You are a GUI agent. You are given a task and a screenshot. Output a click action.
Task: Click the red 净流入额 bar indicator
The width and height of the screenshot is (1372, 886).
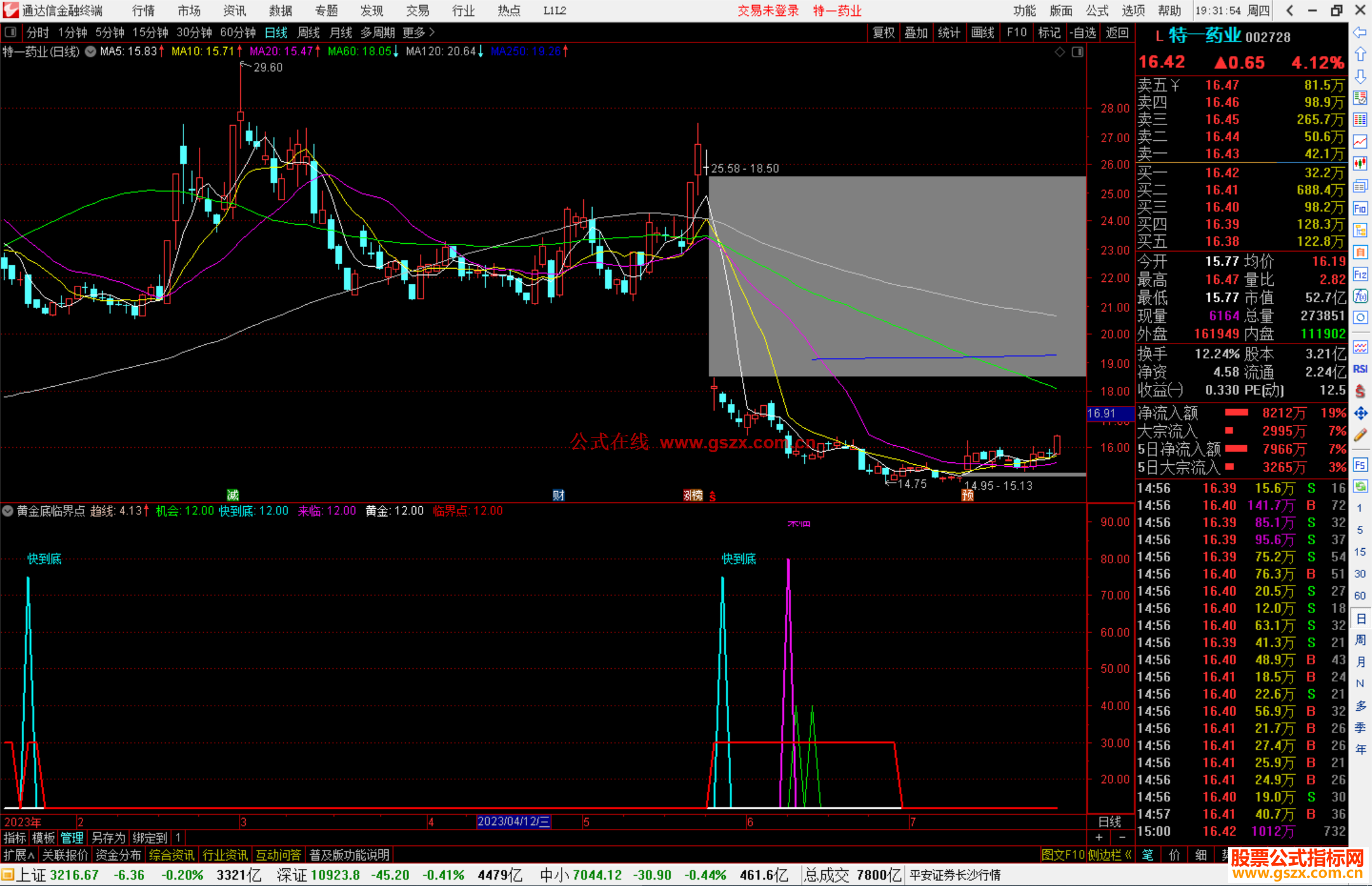pos(1236,413)
